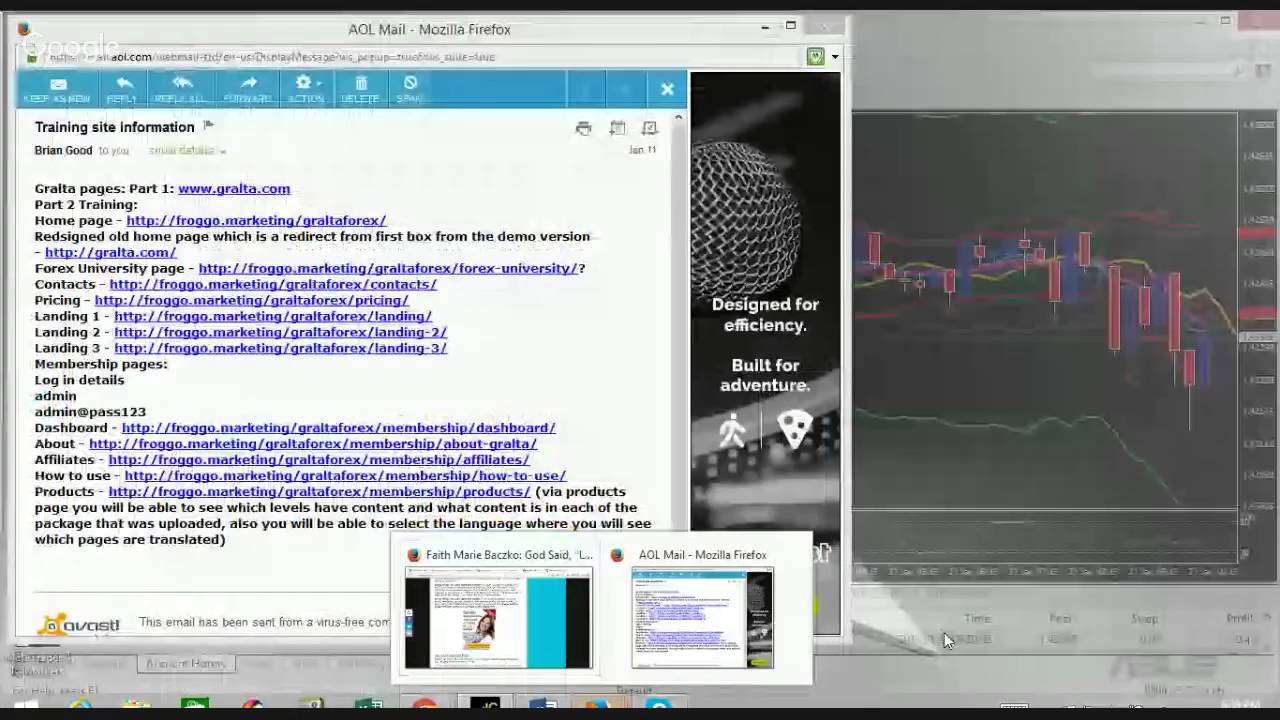The width and height of the screenshot is (1280, 720).
Task: Print the email using the printer icon
Action: pyautogui.click(x=584, y=128)
